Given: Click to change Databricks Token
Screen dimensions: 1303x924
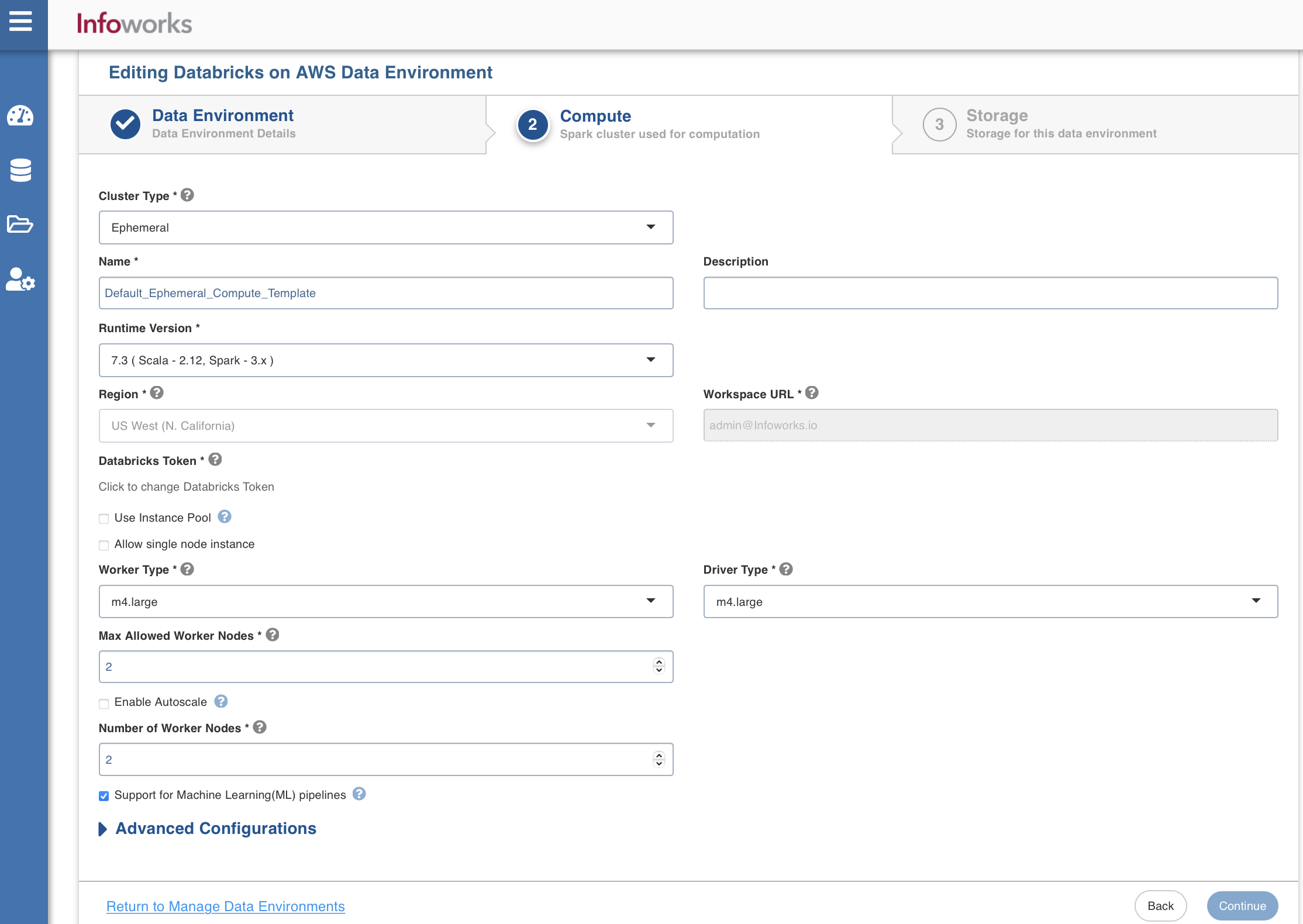Looking at the screenshot, I should point(186,487).
